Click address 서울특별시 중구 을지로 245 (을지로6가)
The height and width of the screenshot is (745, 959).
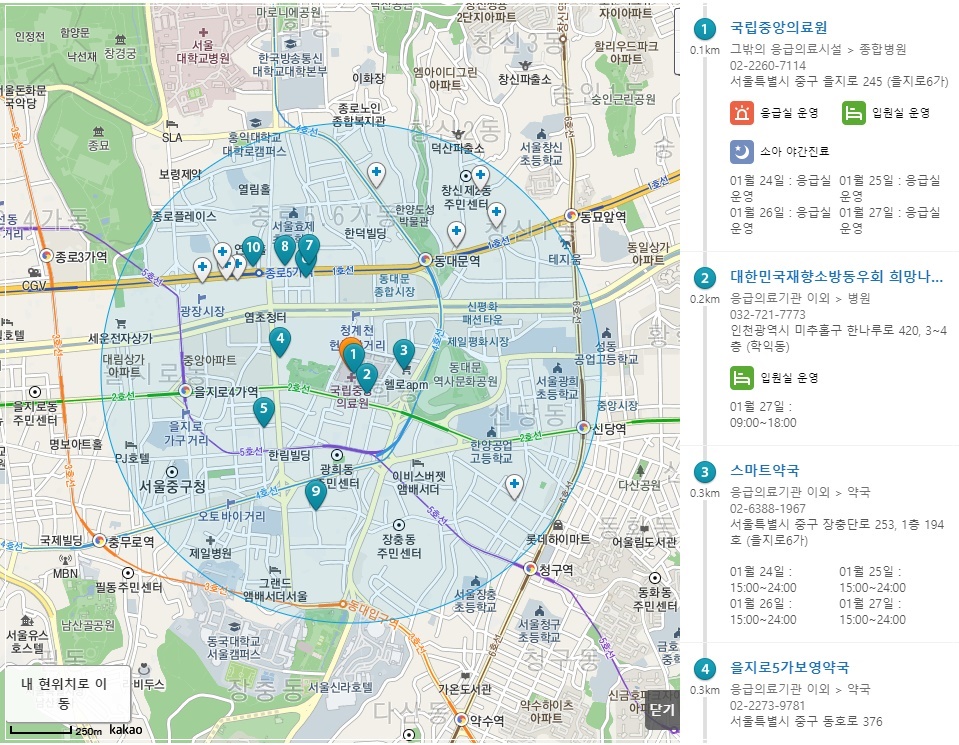pos(839,81)
